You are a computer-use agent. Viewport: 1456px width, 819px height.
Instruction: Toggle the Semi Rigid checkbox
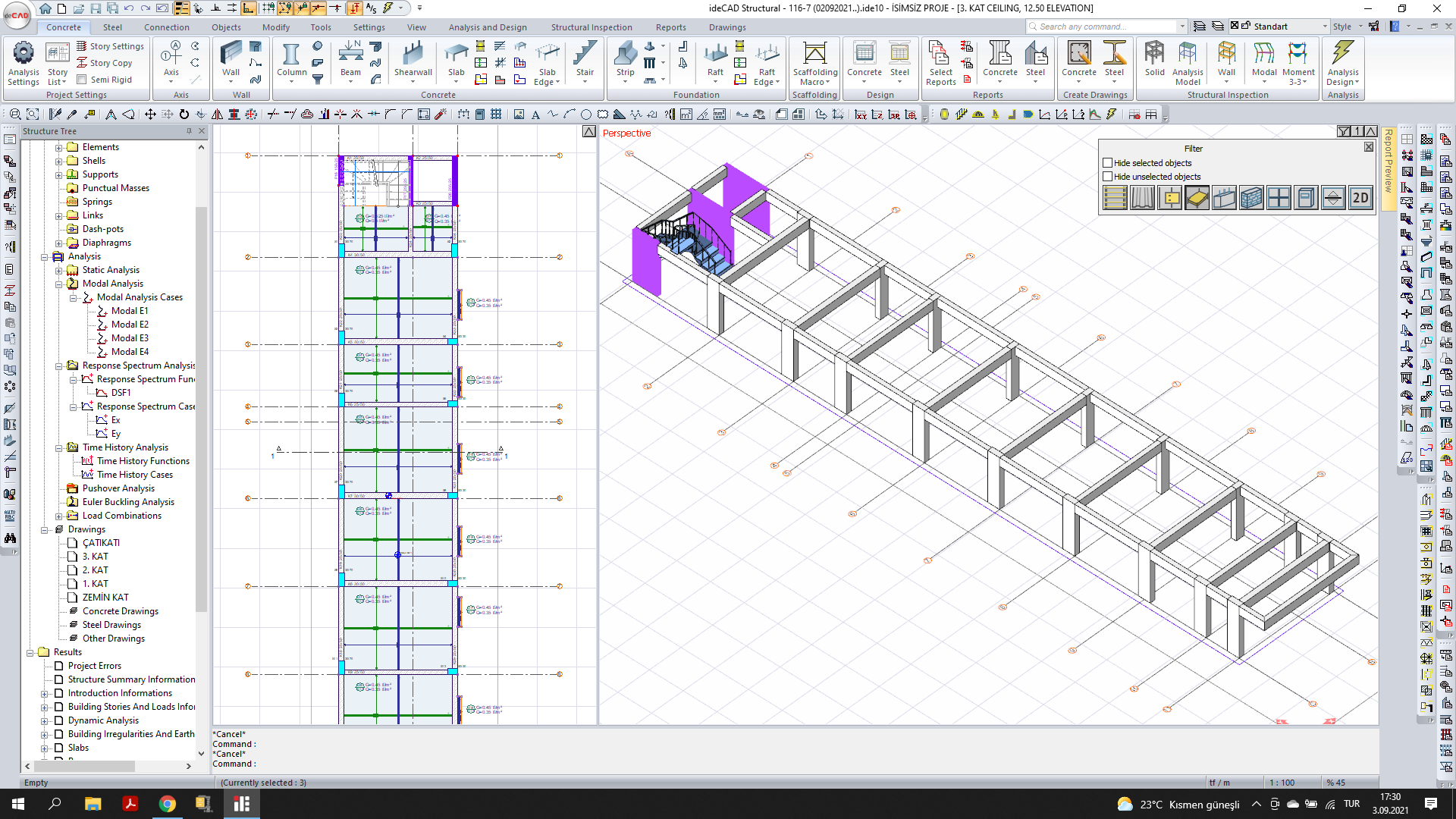coord(81,80)
